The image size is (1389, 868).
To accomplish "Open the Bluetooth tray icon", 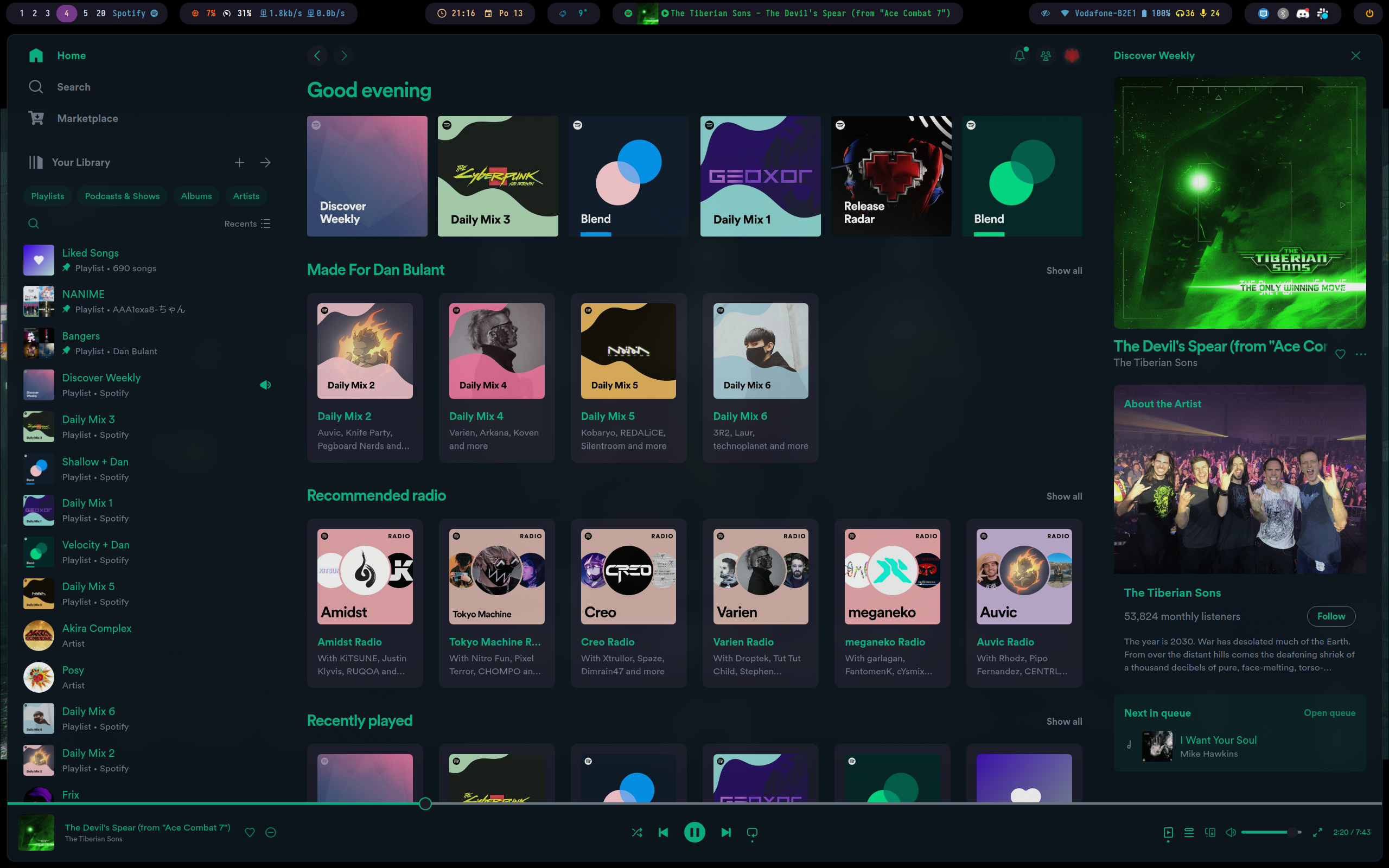I will [1283, 13].
